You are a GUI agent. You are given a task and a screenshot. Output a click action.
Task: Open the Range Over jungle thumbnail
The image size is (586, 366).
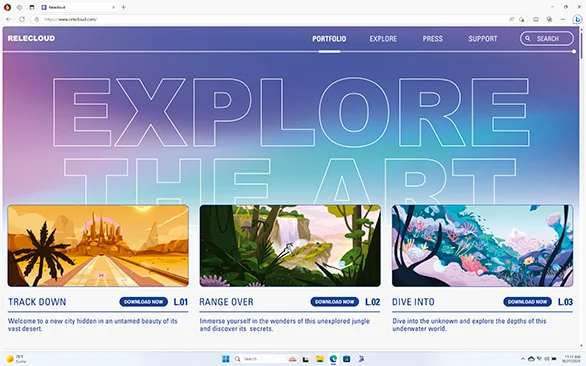coord(290,246)
